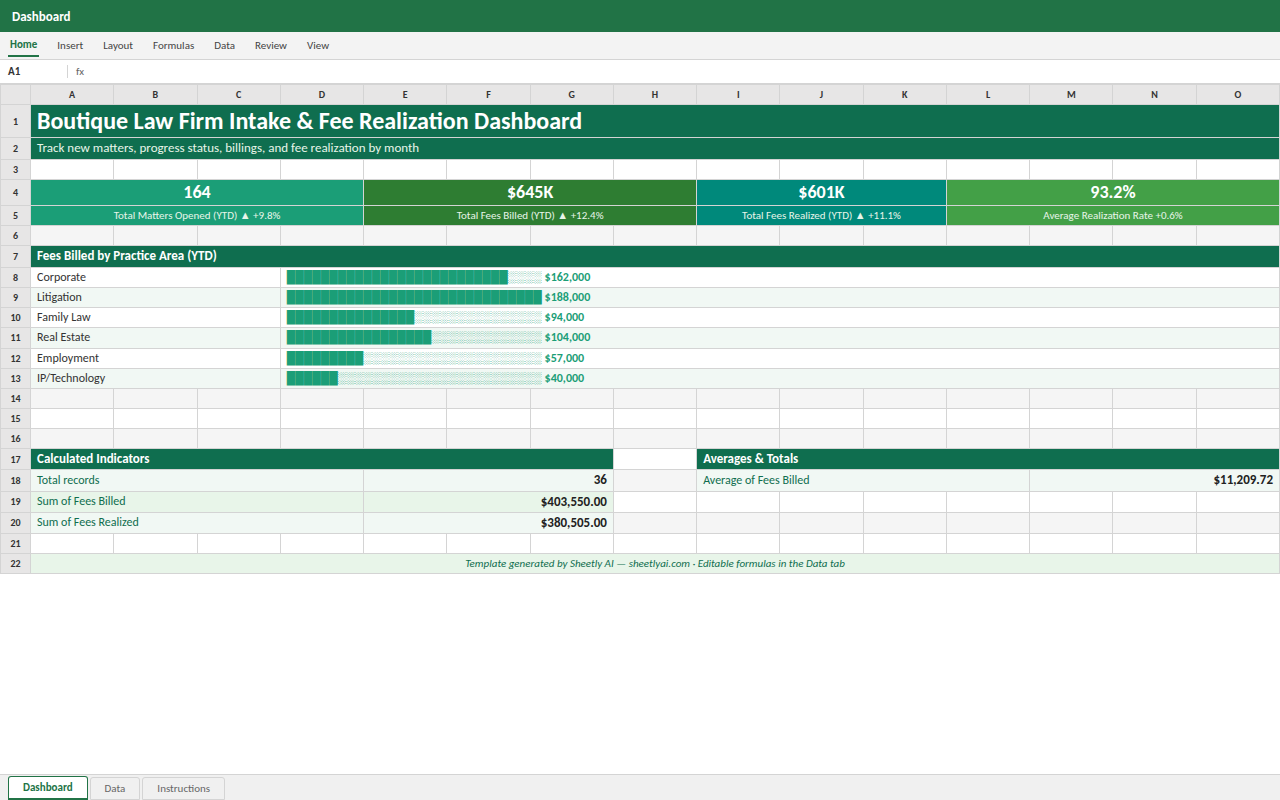This screenshot has height=800, width=1280.
Task: Click the Sheetly AI template footer
Action: 655,564
